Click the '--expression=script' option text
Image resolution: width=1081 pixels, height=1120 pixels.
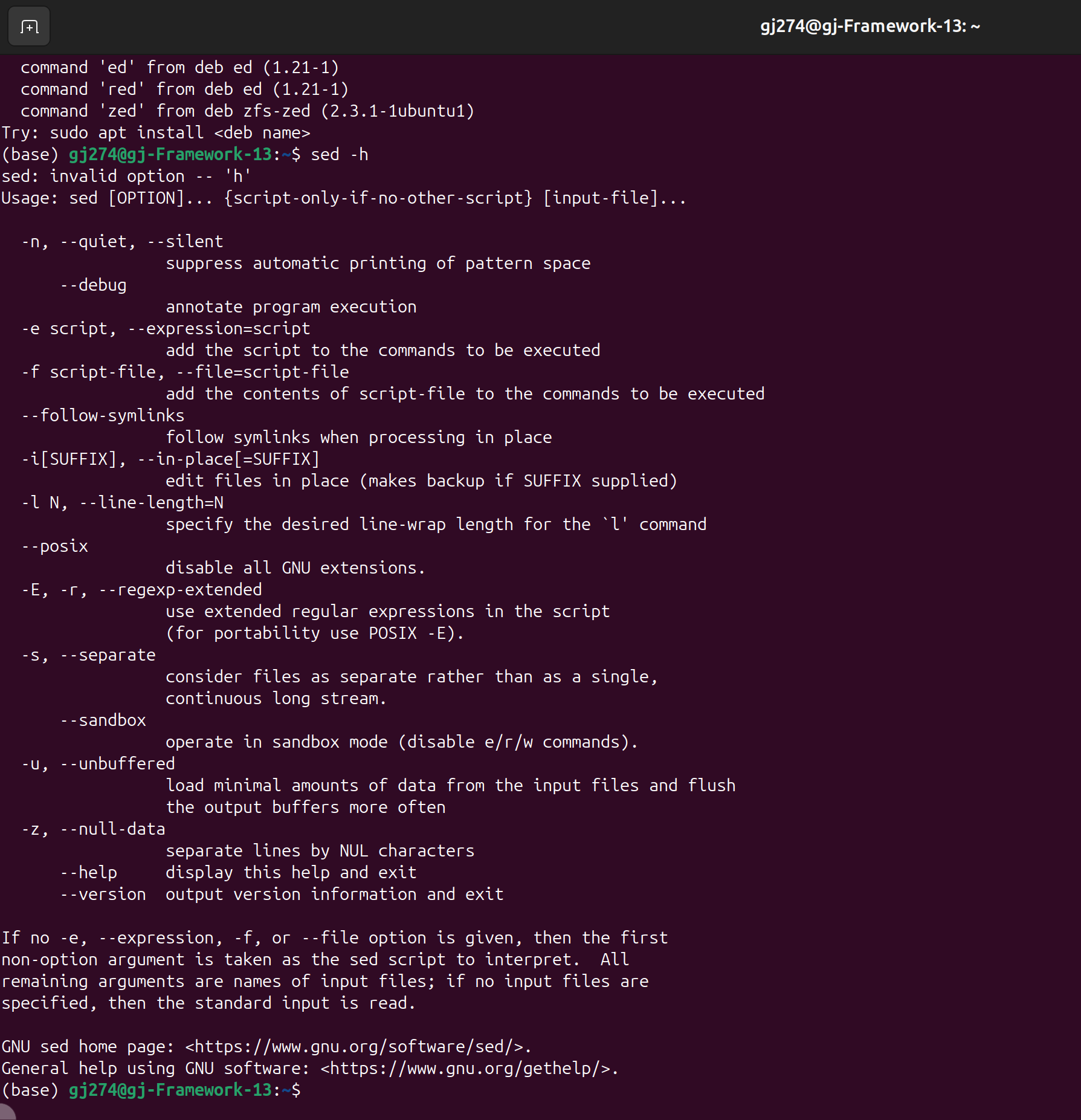pos(219,328)
